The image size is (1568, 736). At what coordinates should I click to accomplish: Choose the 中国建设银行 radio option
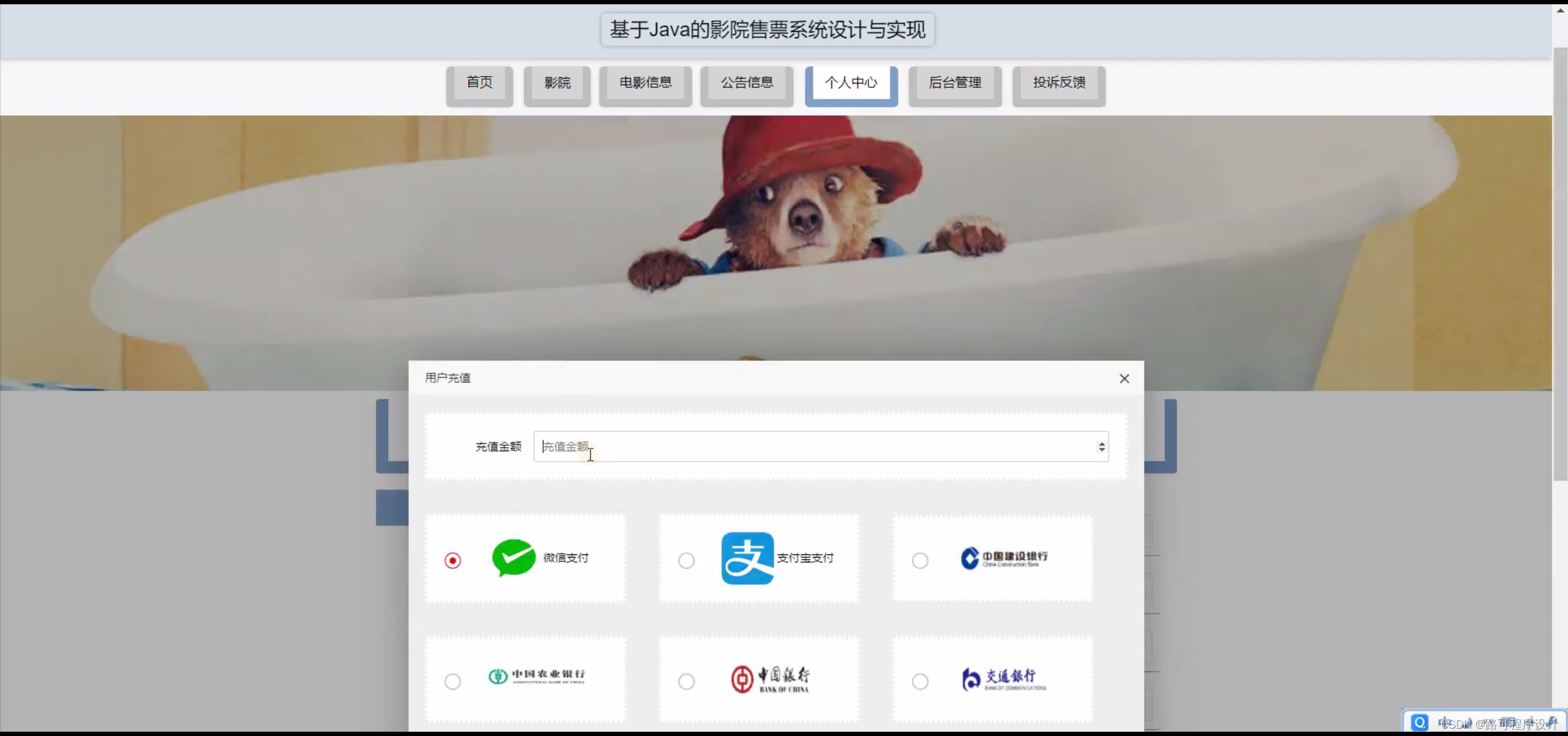point(919,561)
